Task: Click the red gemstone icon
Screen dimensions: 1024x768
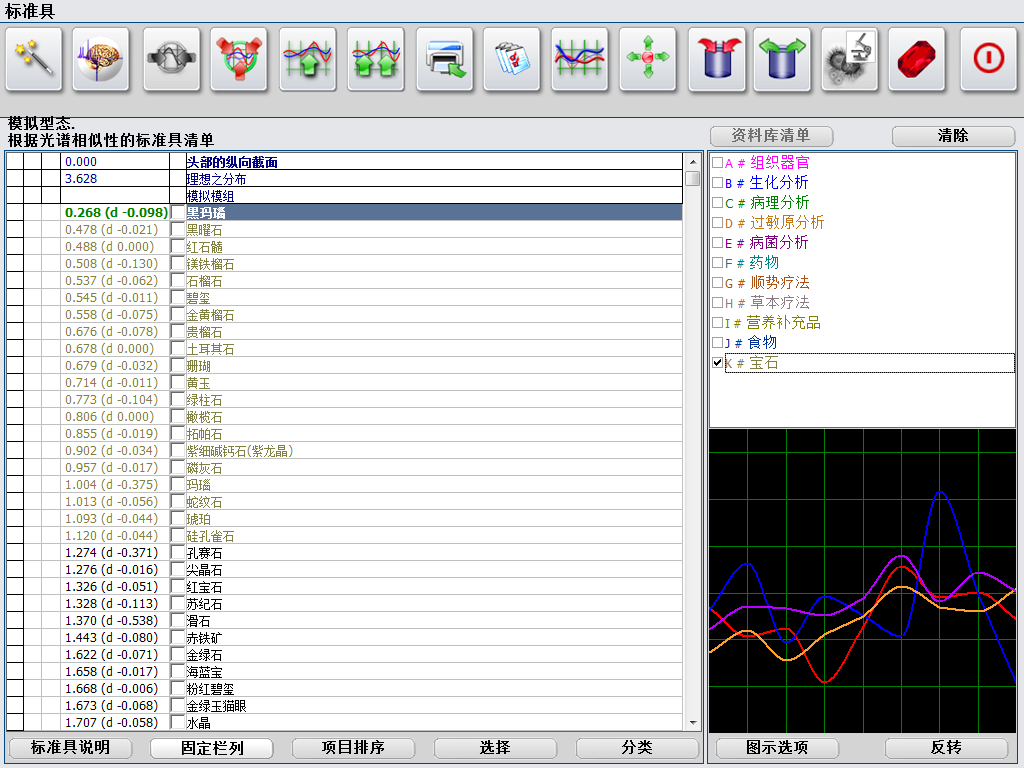Action: [917, 59]
